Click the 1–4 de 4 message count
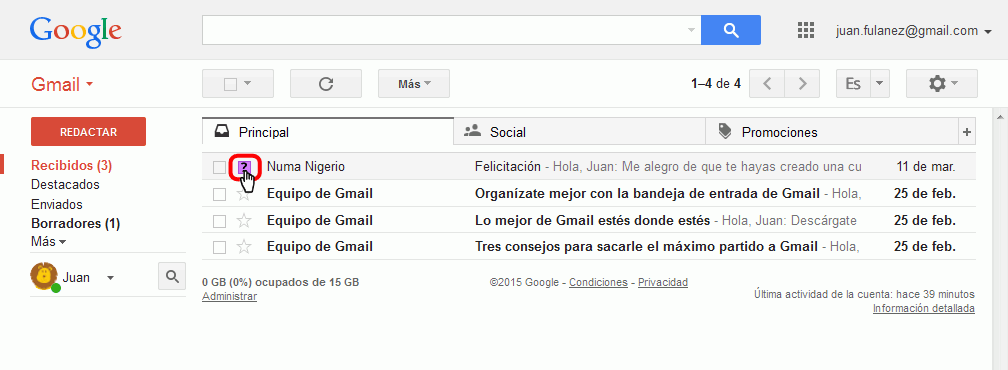 tap(716, 84)
